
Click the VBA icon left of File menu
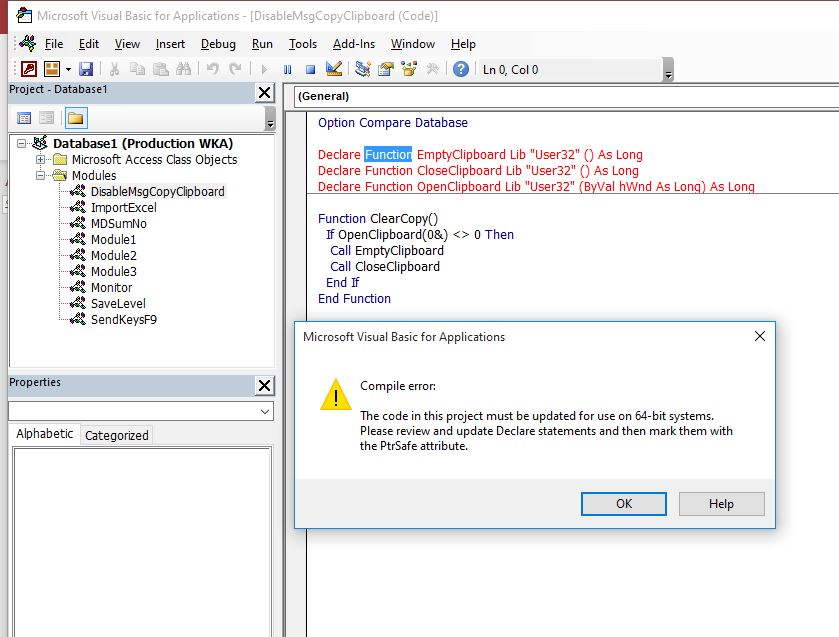click(27, 43)
